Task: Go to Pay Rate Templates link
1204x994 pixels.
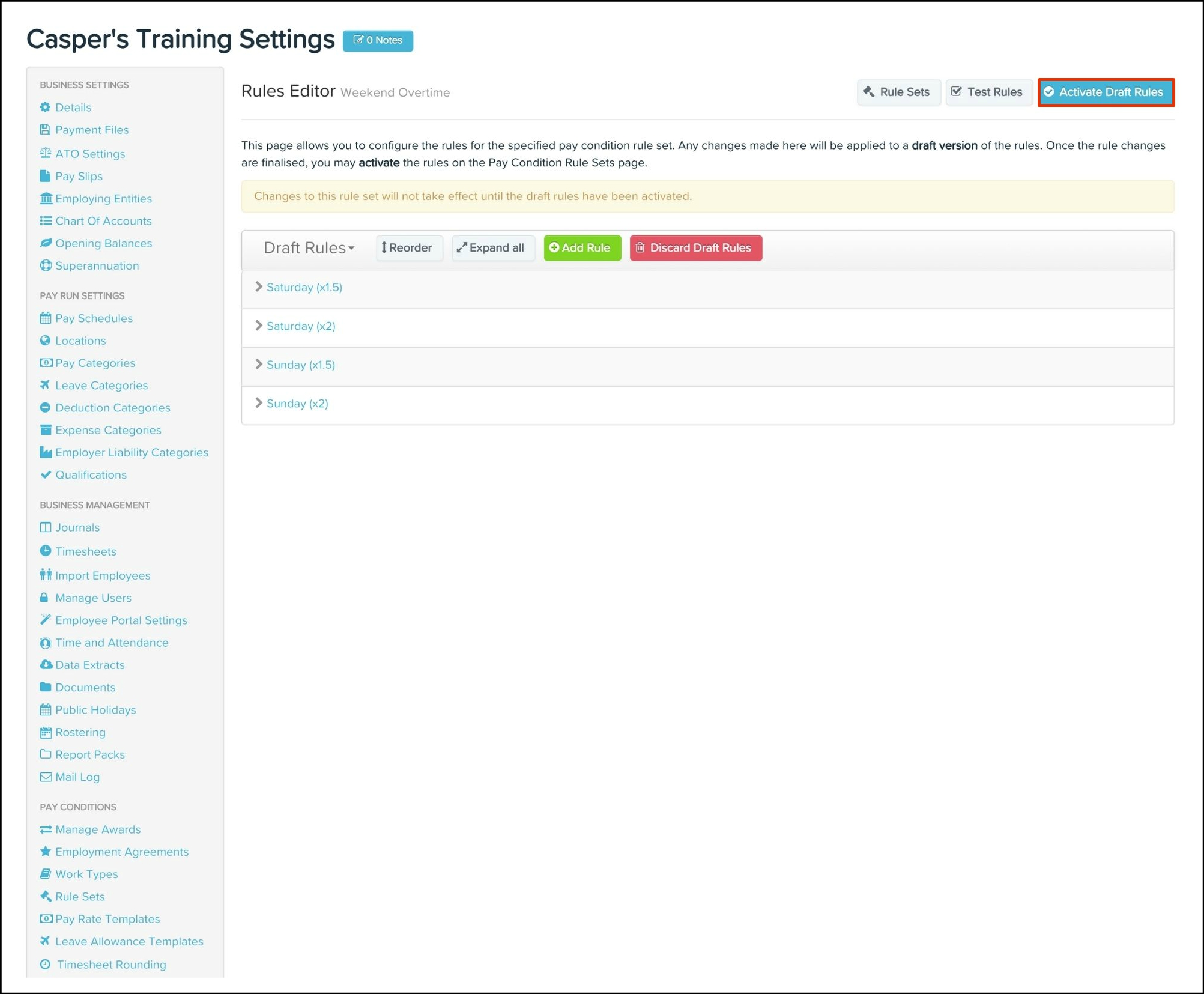Action: point(107,919)
